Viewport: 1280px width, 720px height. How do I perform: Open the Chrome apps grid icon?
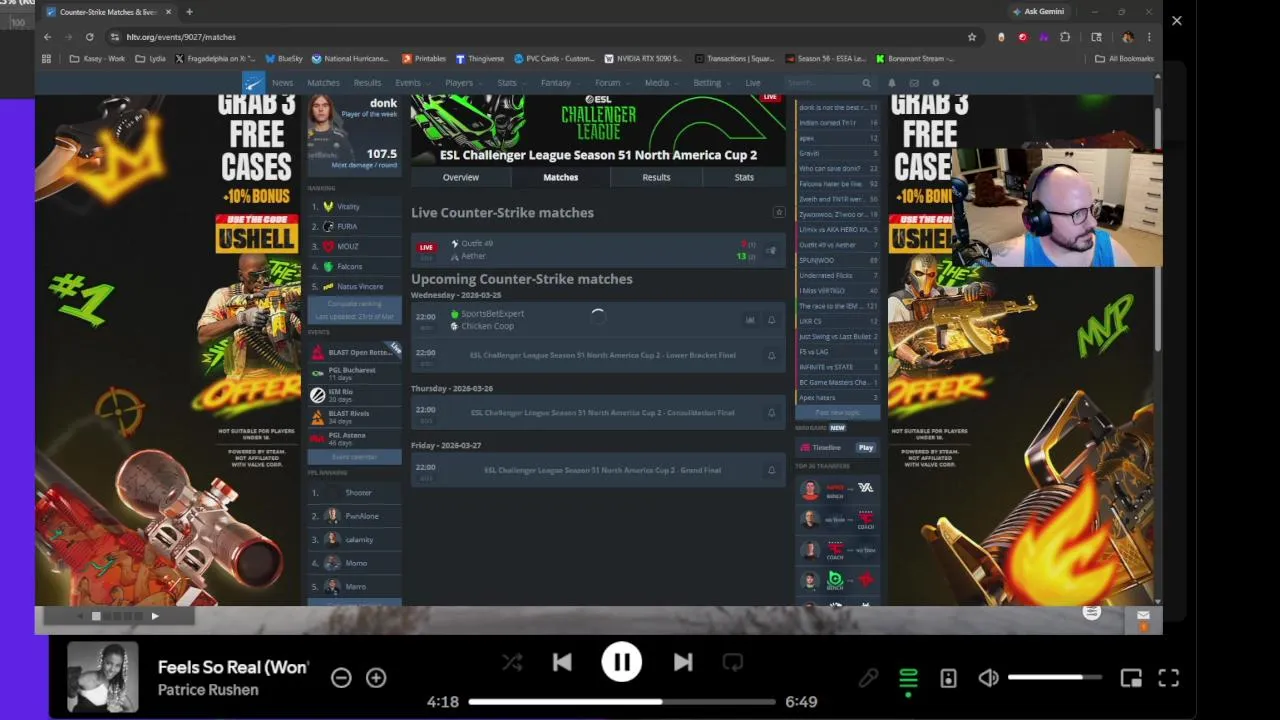tap(46, 59)
